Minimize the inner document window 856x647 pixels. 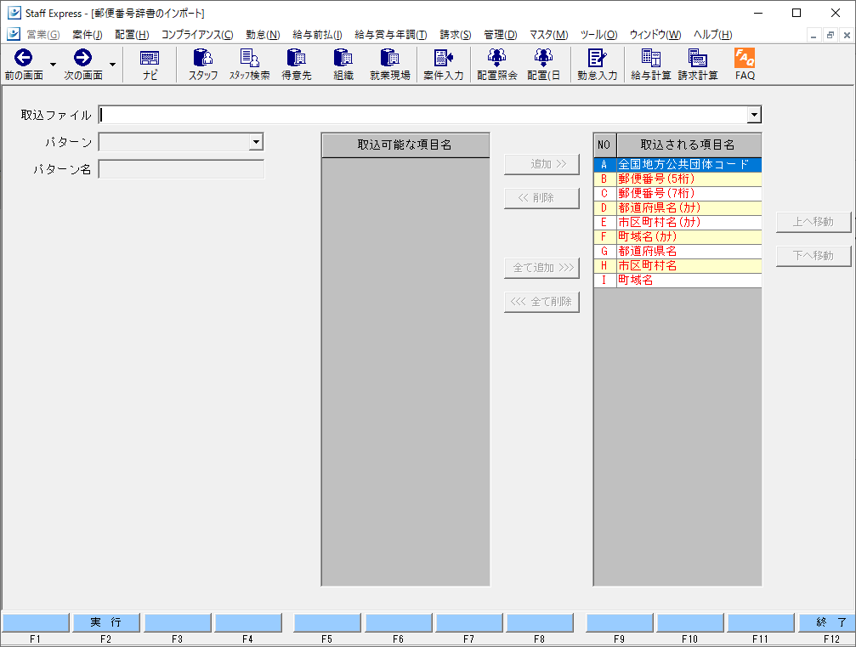[813, 35]
